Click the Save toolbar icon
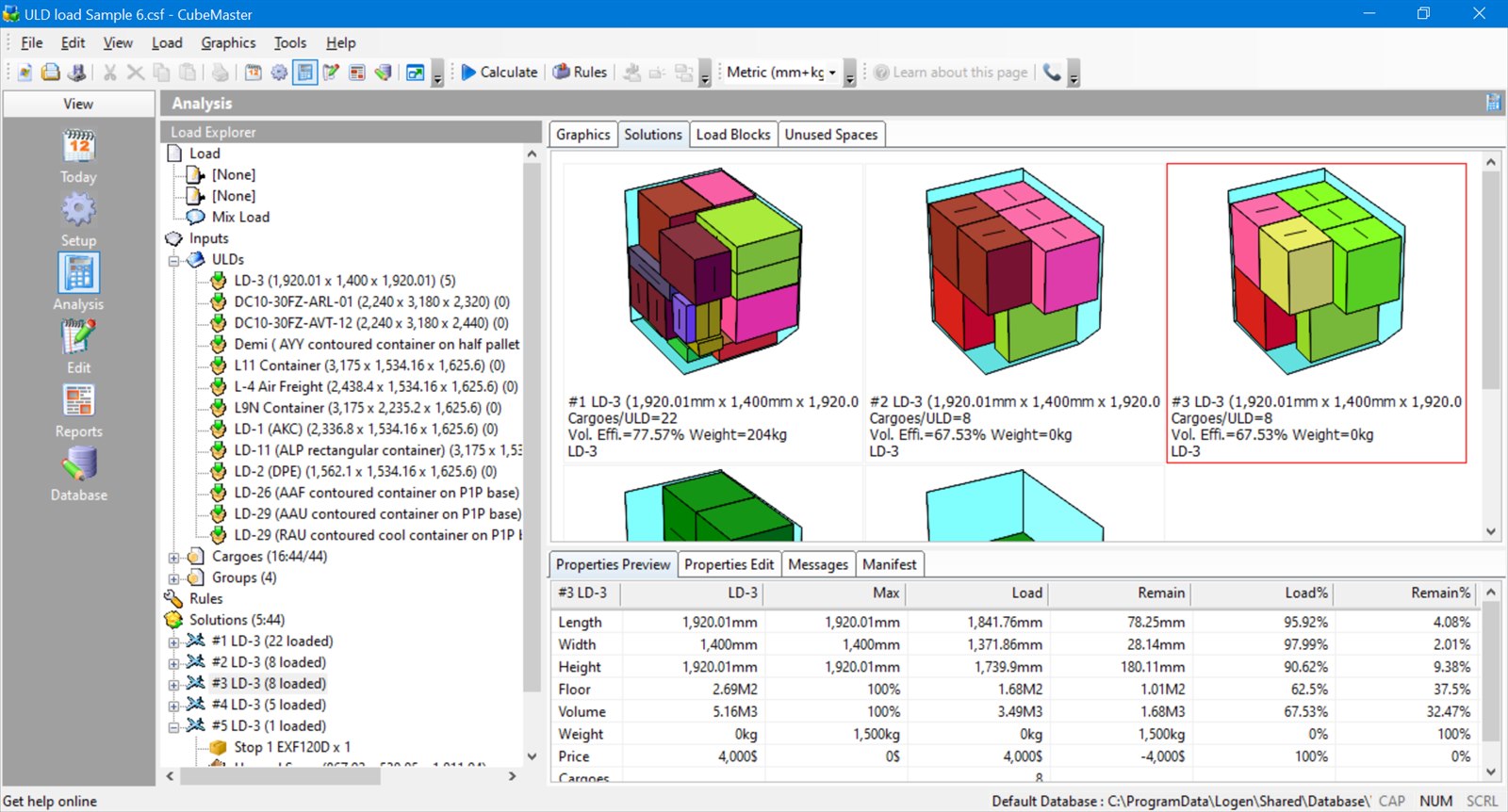The image size is (1508, 812). [76, 73]
